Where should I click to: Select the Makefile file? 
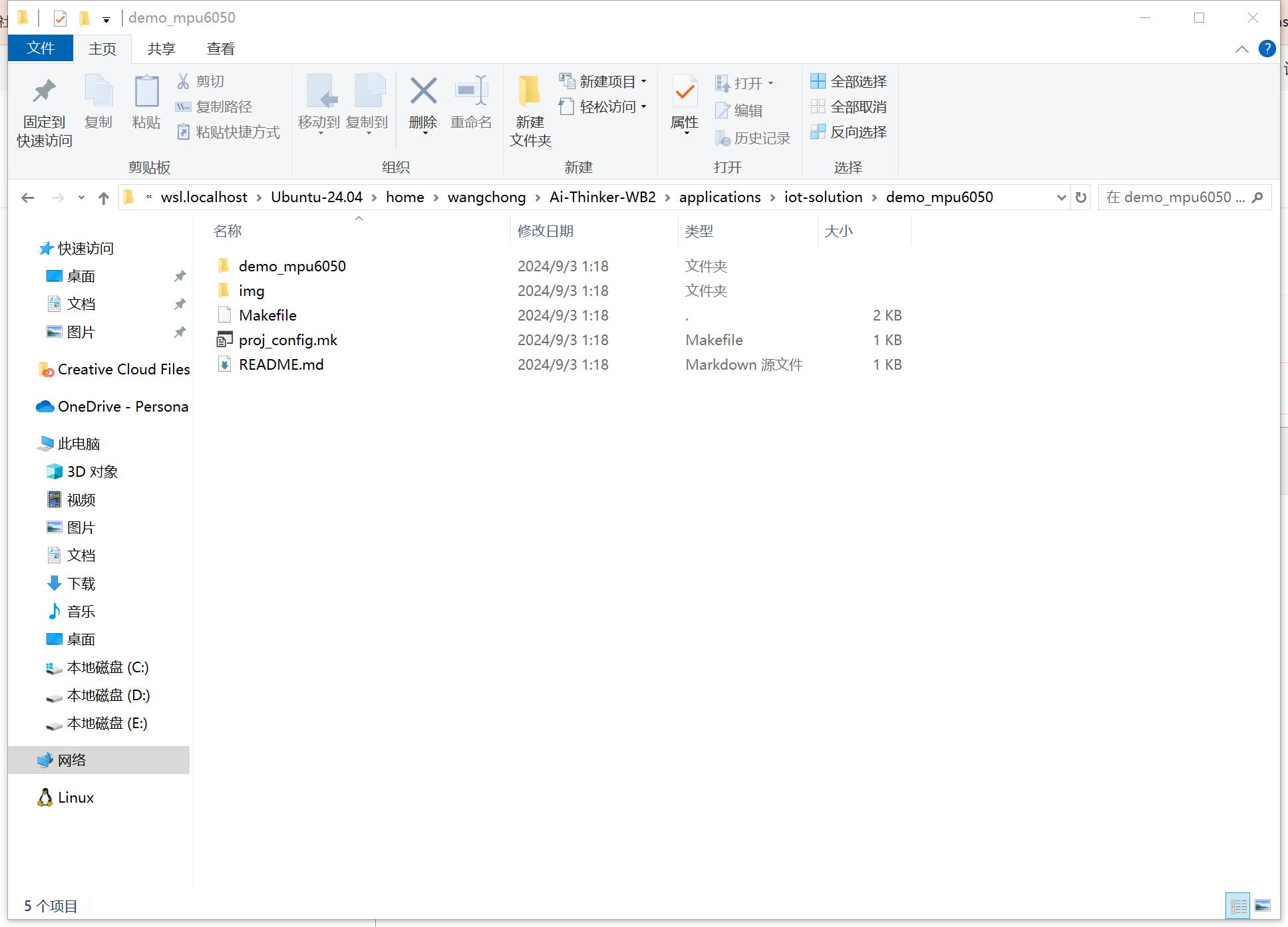[x=267, y=315]
